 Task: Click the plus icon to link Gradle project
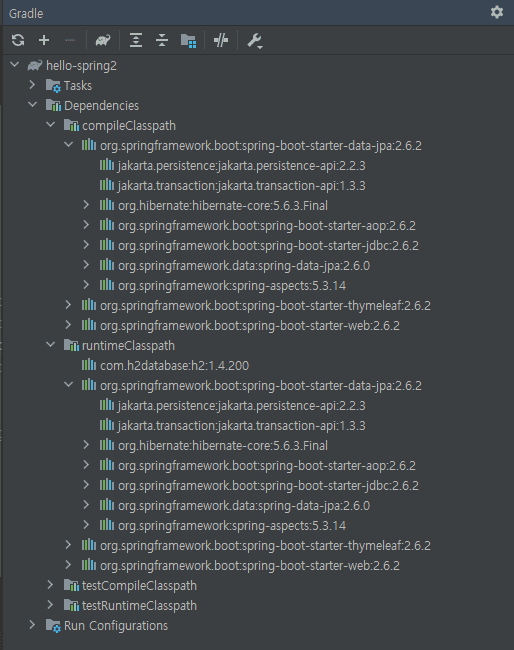pos(44,40)
